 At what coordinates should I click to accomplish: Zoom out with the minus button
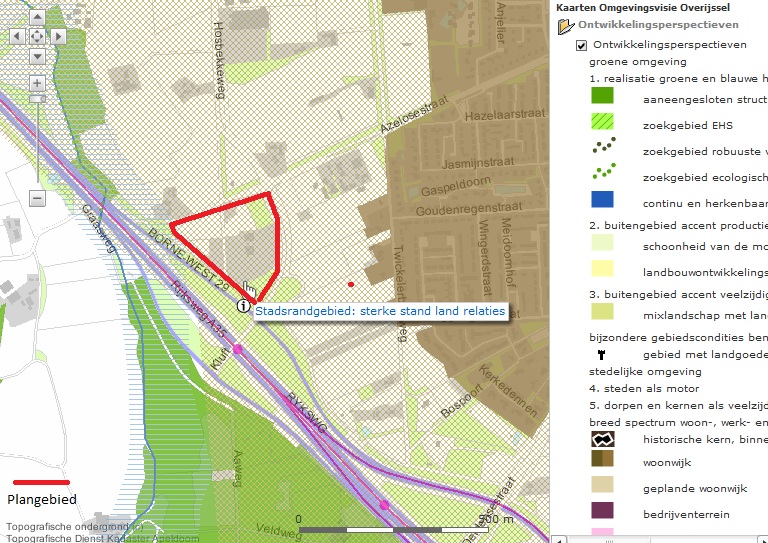(37, 198)
